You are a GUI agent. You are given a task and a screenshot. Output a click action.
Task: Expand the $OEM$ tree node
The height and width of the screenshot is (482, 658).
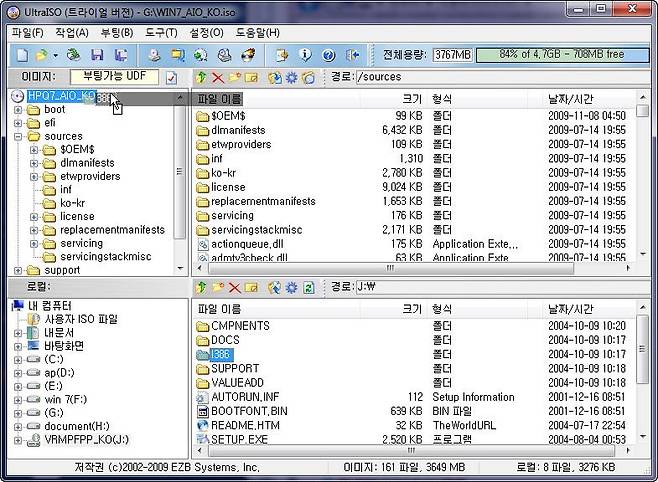[34, 150]
